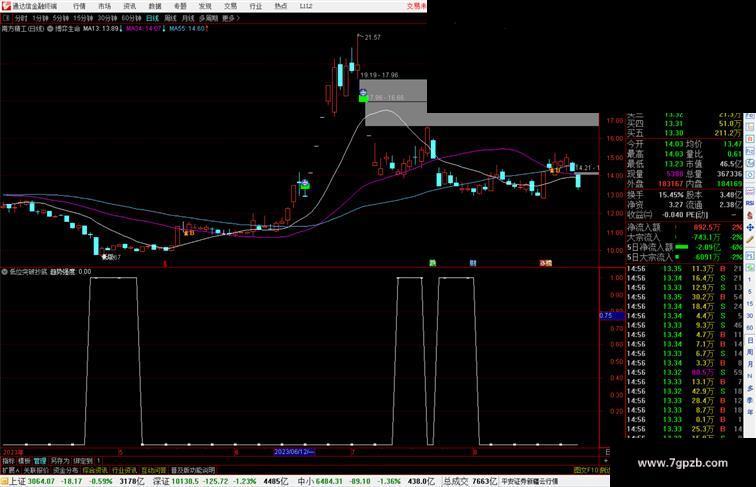This screenshot has height=487, width=756.
Task: Open the 数据 menu
Action: point(155,6)
